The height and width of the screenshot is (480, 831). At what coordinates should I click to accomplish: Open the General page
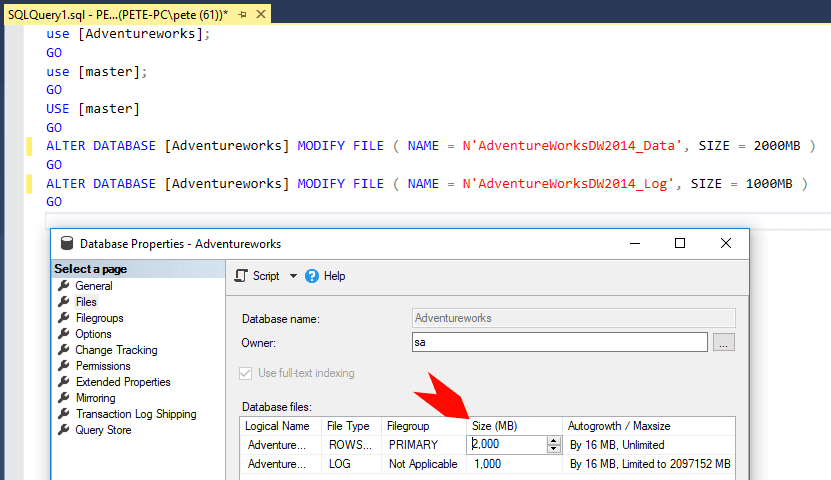pos(94,286)
